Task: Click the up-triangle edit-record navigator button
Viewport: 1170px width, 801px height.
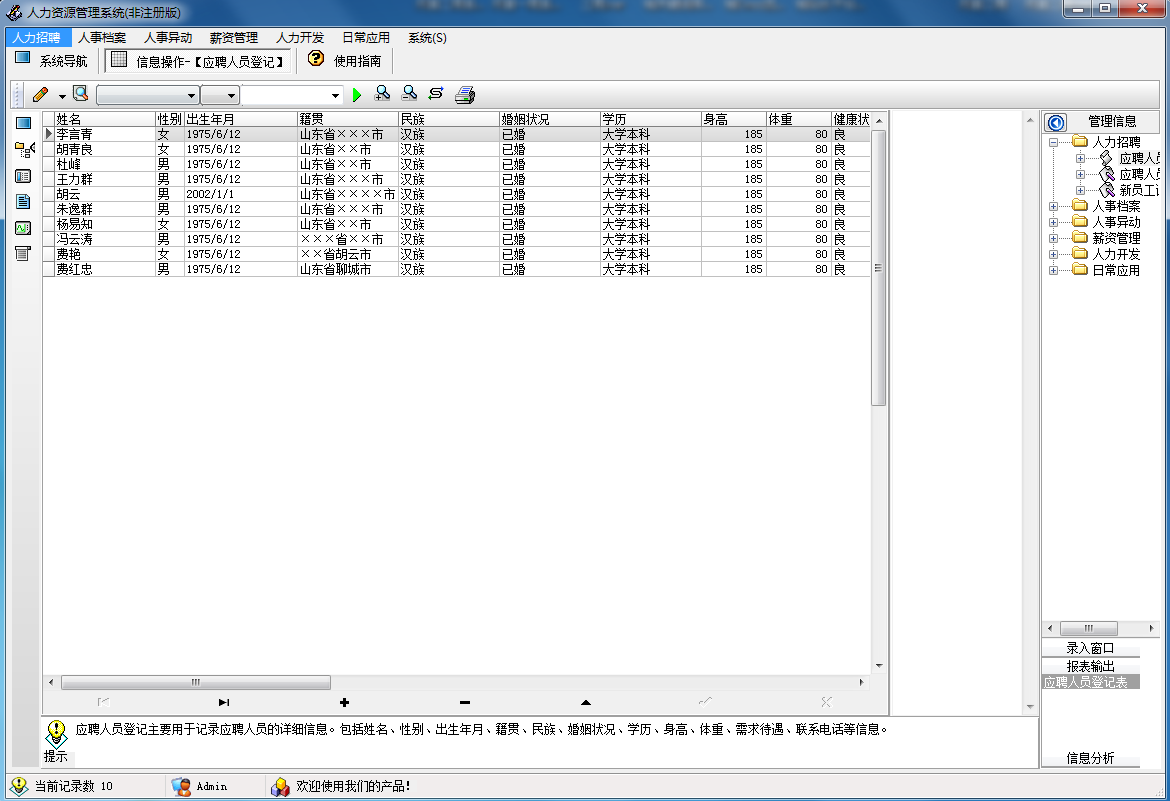Action: [586, 702]
